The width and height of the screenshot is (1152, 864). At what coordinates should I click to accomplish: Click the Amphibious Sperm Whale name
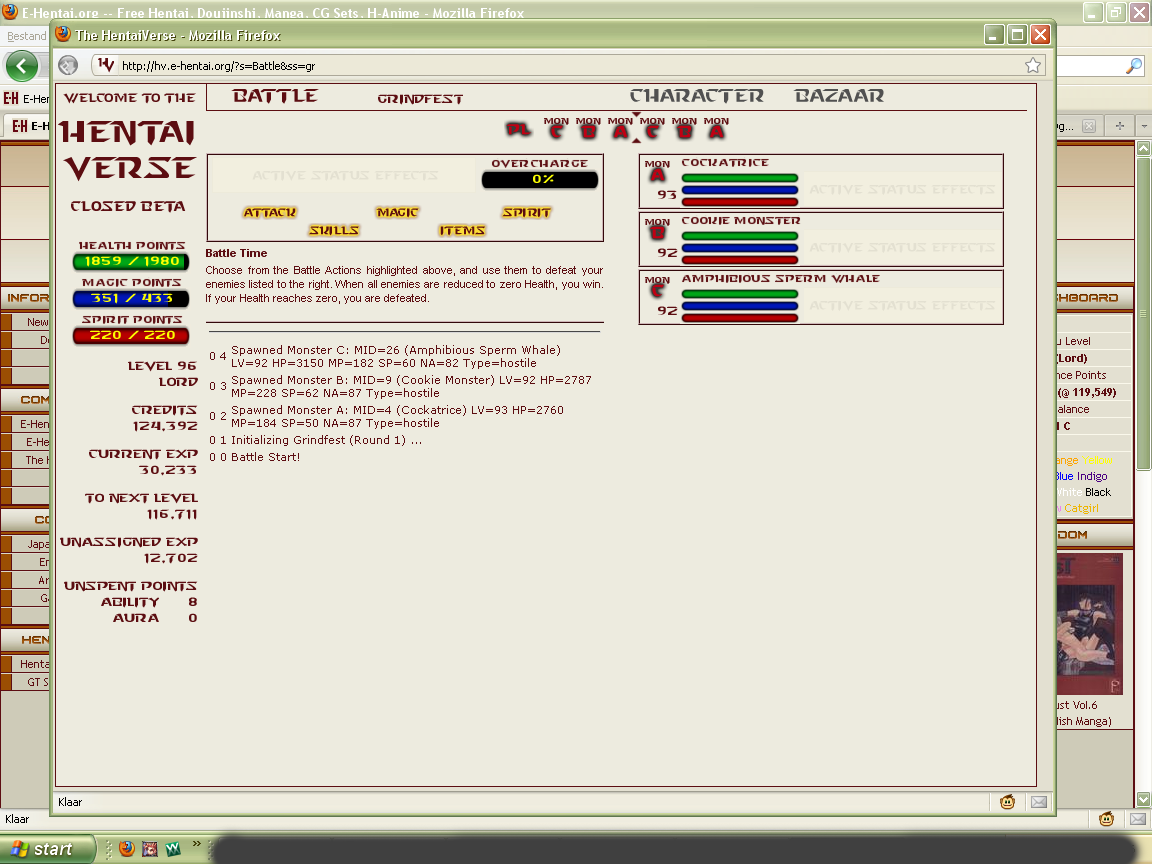[x=780, y=278]
